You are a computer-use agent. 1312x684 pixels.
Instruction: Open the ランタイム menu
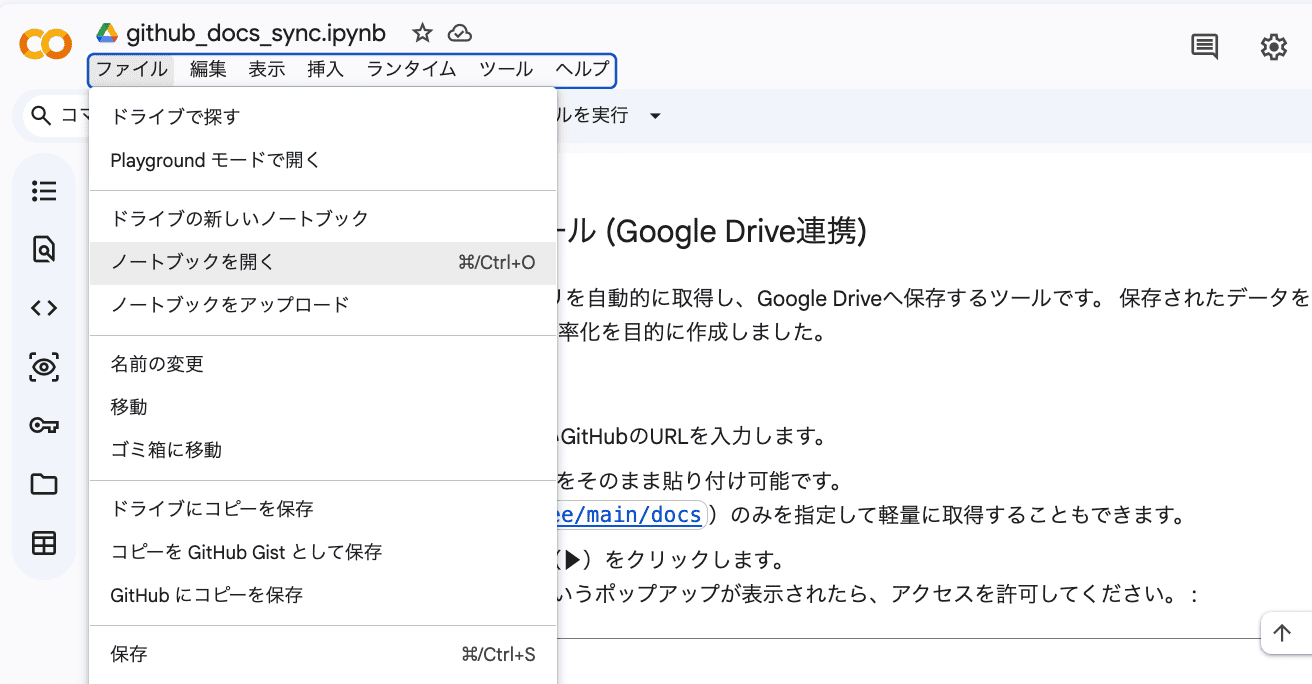(x=410, y=70)
